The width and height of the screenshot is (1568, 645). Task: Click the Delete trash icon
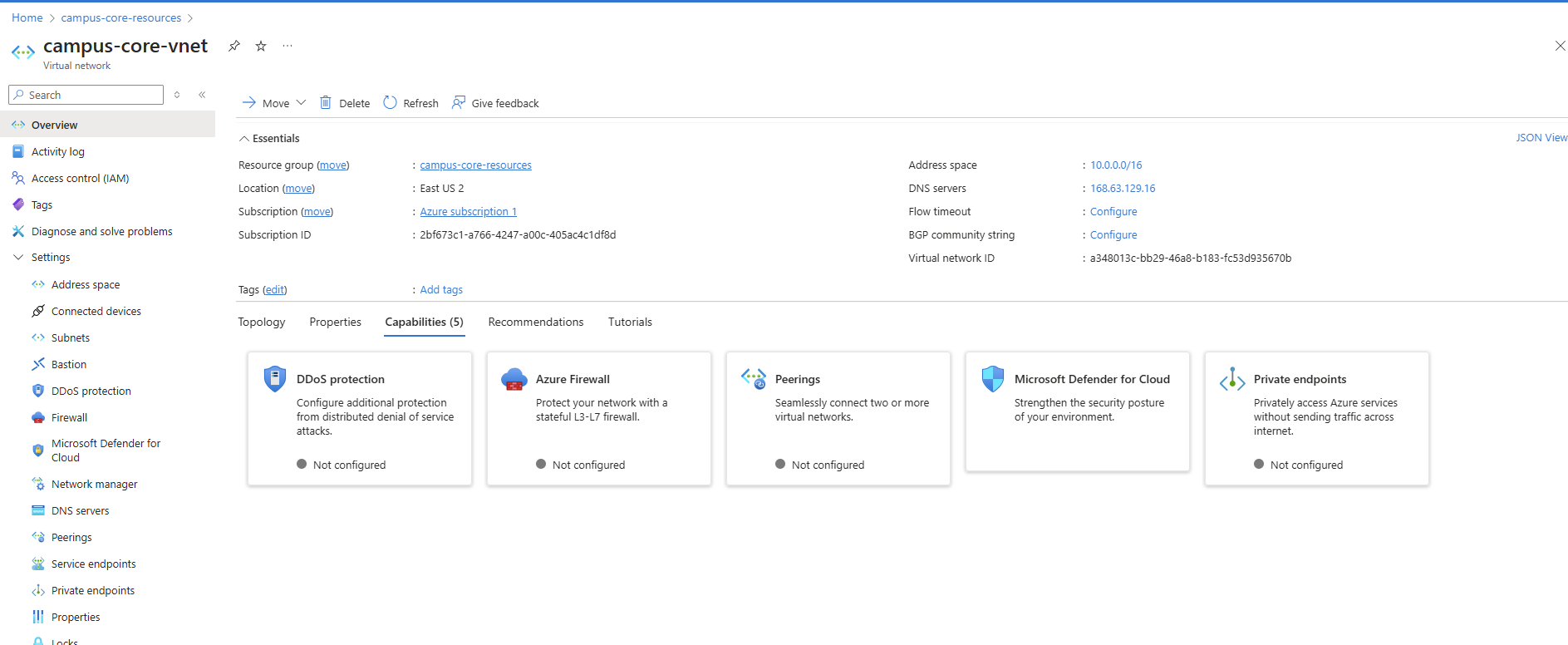click(x=326, y=102)
